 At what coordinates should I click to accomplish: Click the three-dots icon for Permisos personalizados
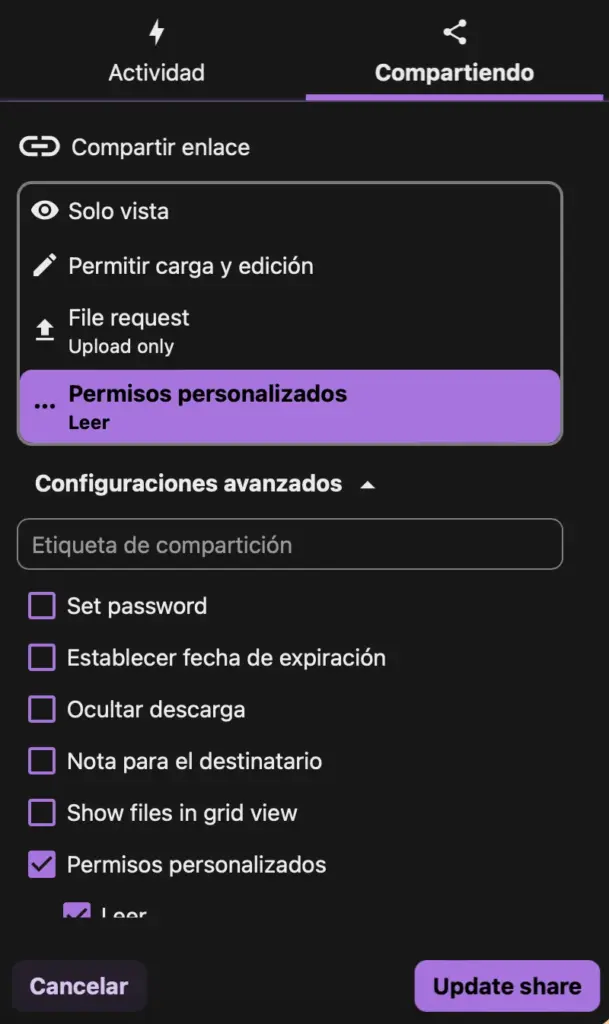point(45,407)
